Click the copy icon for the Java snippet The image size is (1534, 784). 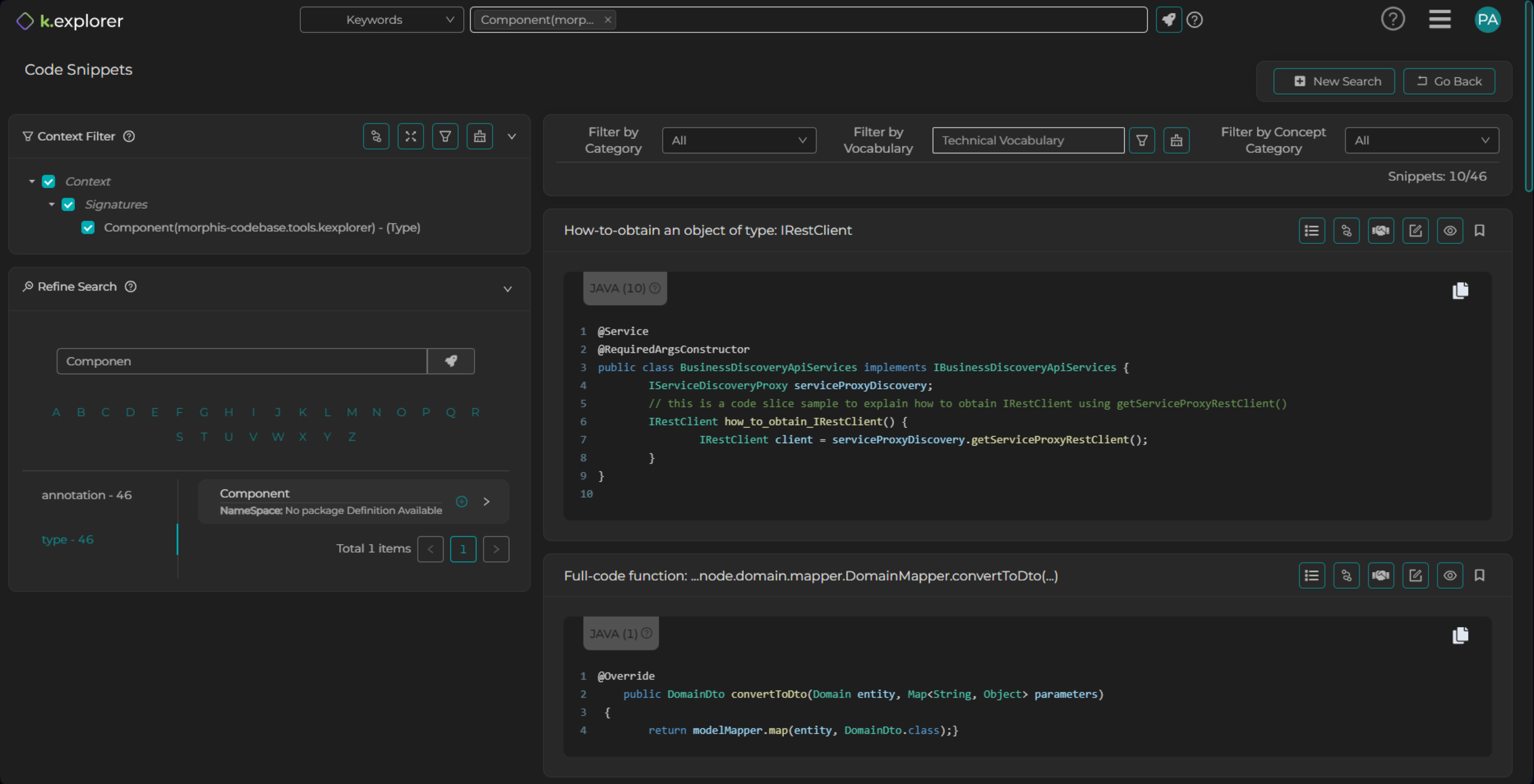pyautogui.click(x=1460, y=290)
